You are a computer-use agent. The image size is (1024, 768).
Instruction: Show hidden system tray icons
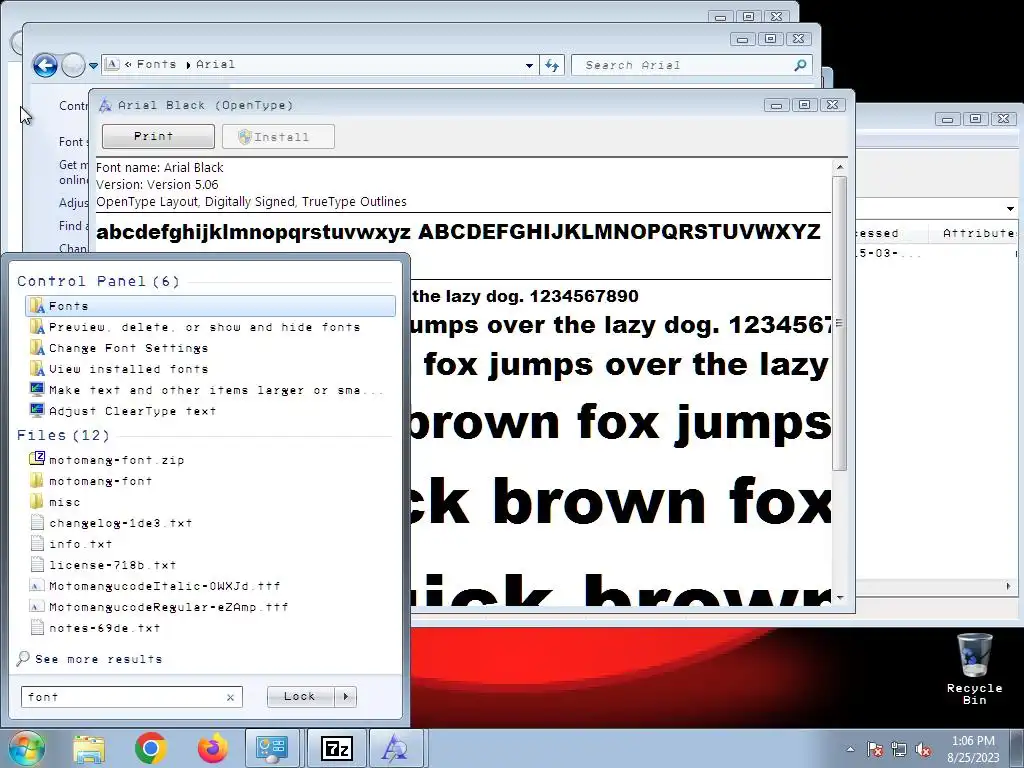[850, 749]
